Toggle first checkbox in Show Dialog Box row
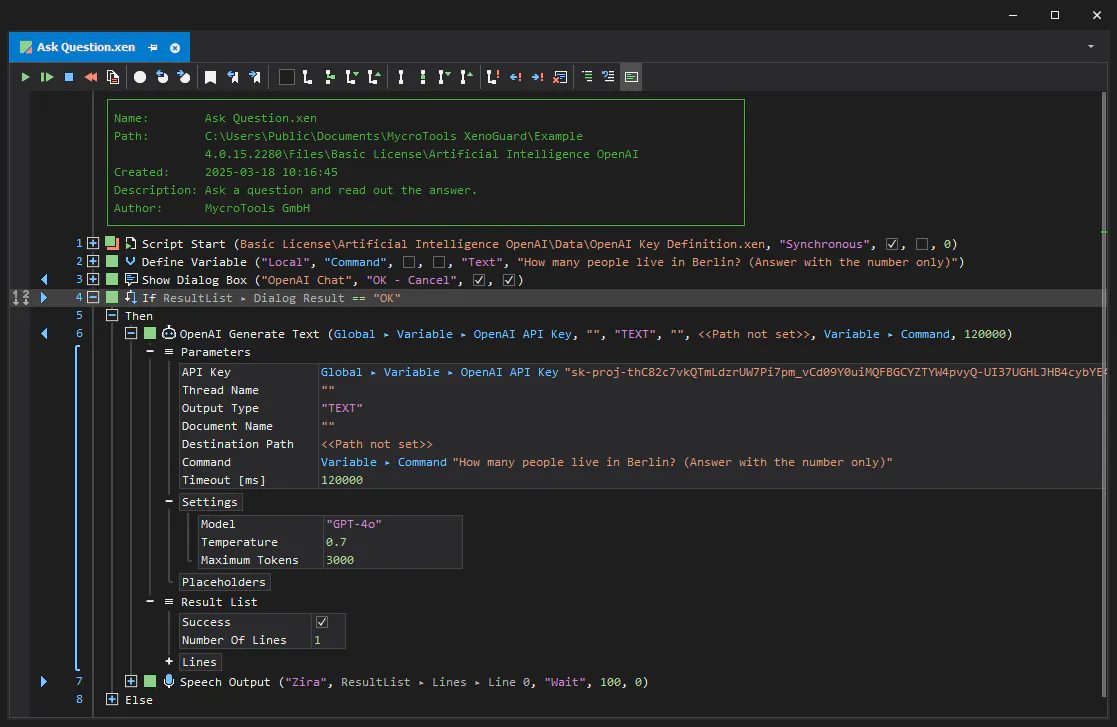Image resolution: width=1117 pixels, height=727 pixels. 479,280
